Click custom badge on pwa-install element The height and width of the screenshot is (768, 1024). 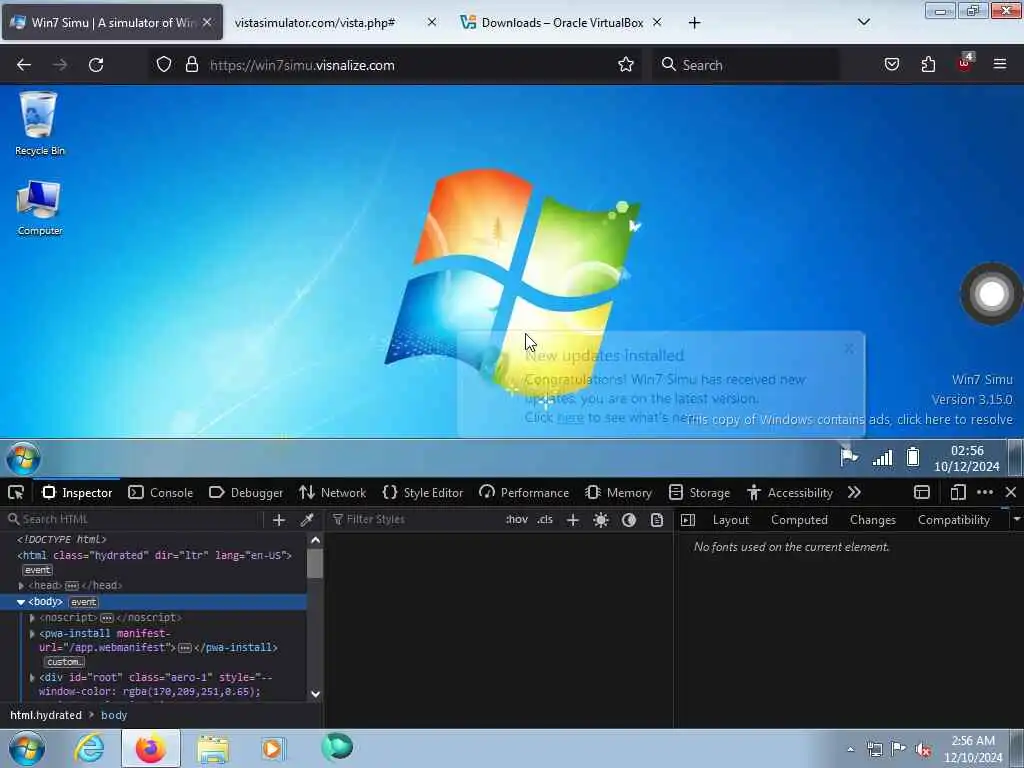pos(64,662)
